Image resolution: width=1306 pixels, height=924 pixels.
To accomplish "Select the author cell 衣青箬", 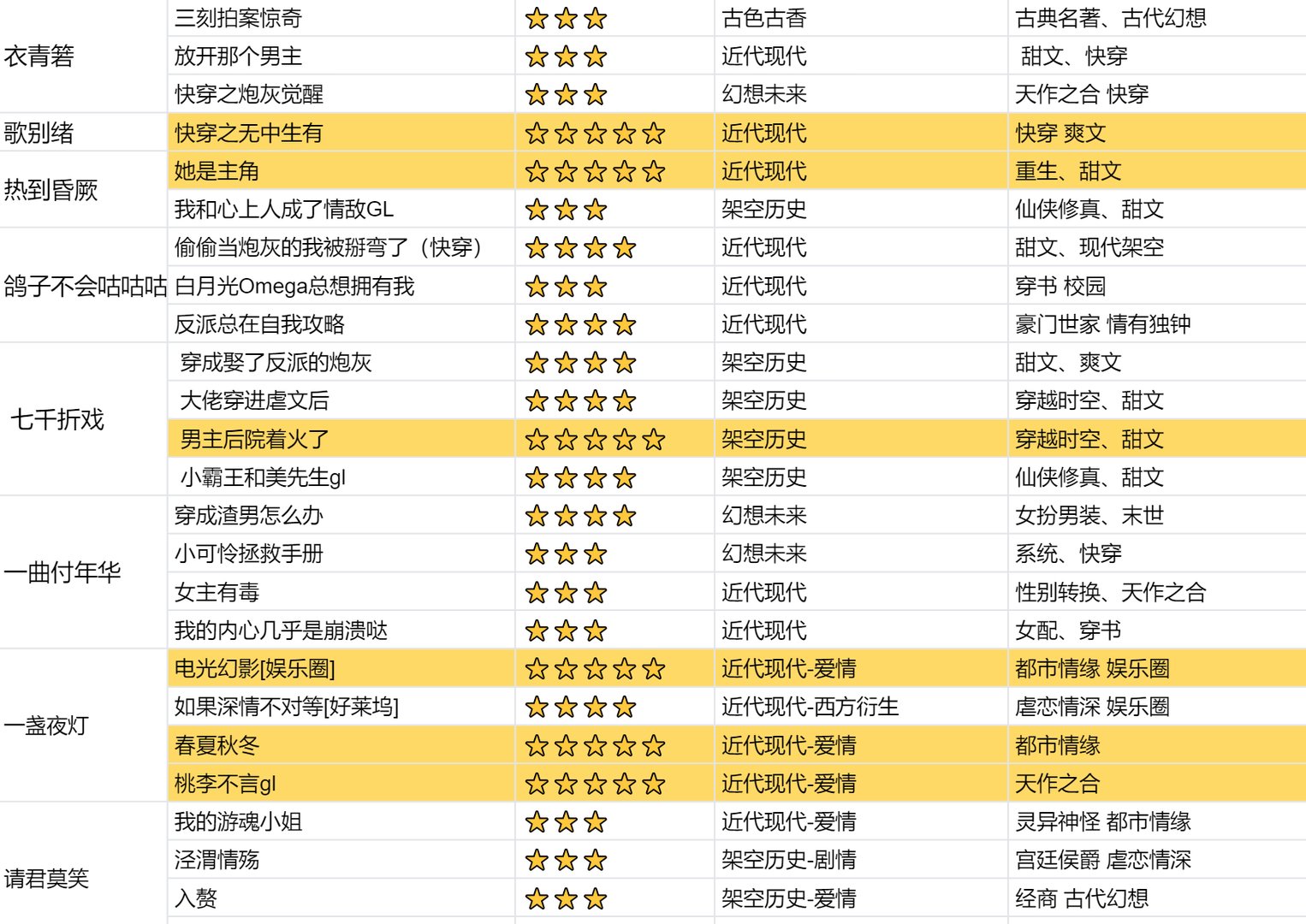I will tap(39, 56).
